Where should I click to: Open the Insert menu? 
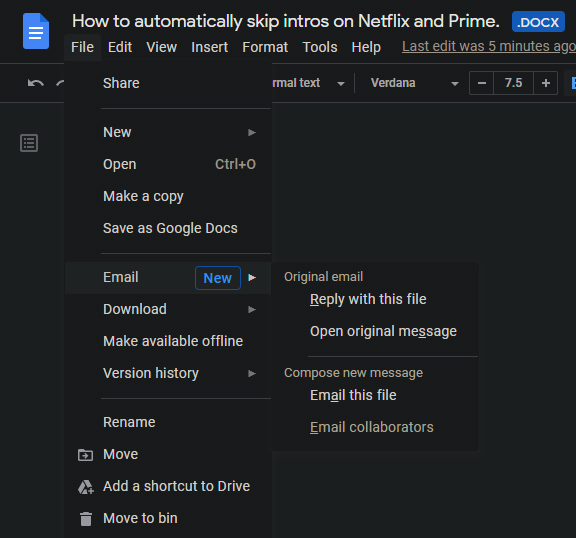[209, 47]
